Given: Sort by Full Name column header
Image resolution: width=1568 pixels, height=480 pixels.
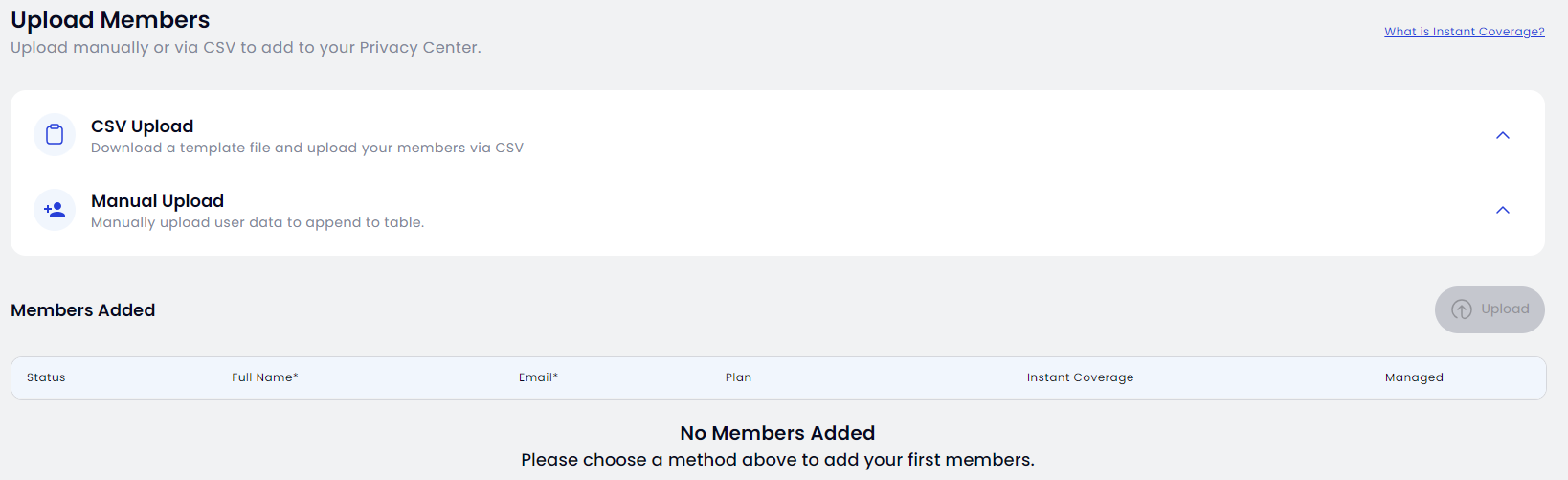Looking at the screenshot, I should [265, 377].
